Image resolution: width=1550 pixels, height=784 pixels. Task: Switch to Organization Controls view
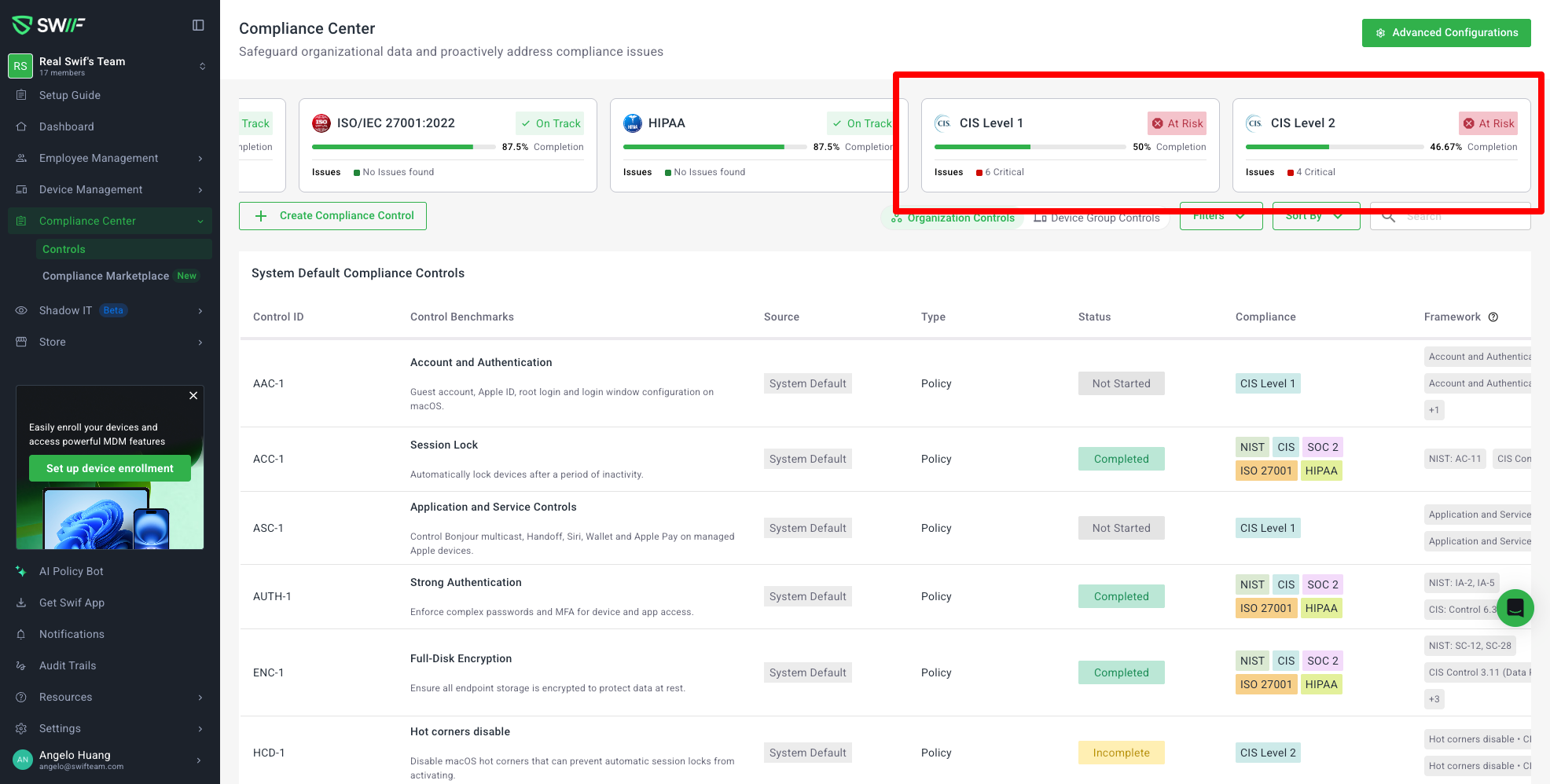[x=953, y=218]
